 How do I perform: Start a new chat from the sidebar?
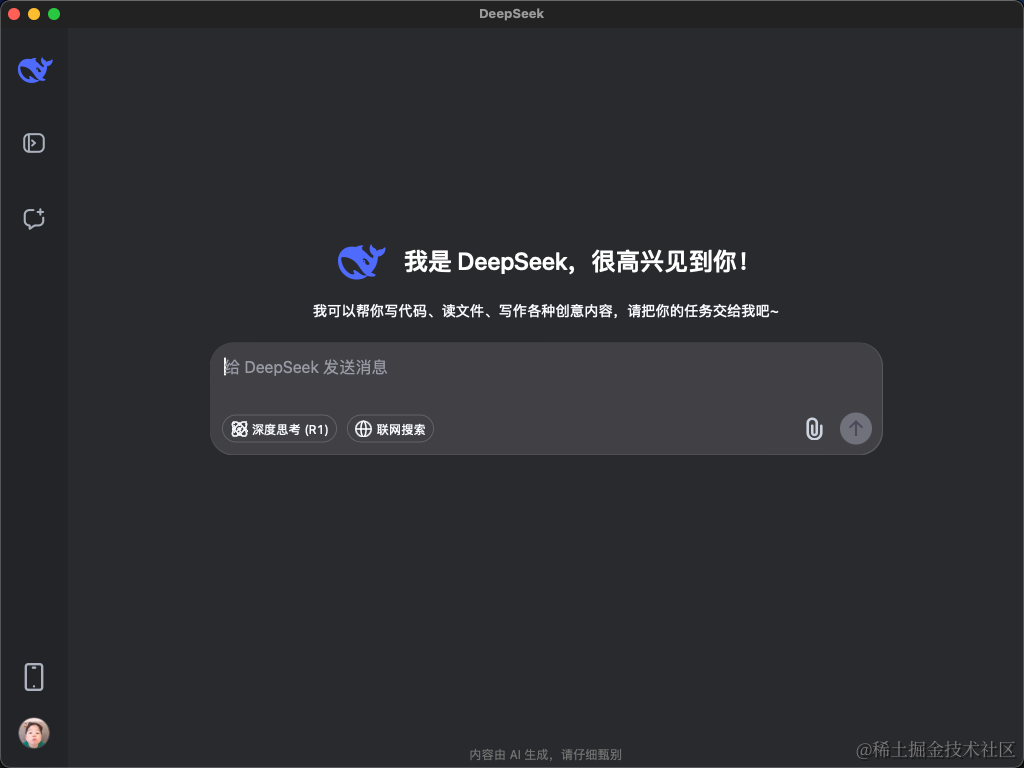coord(34,218)
